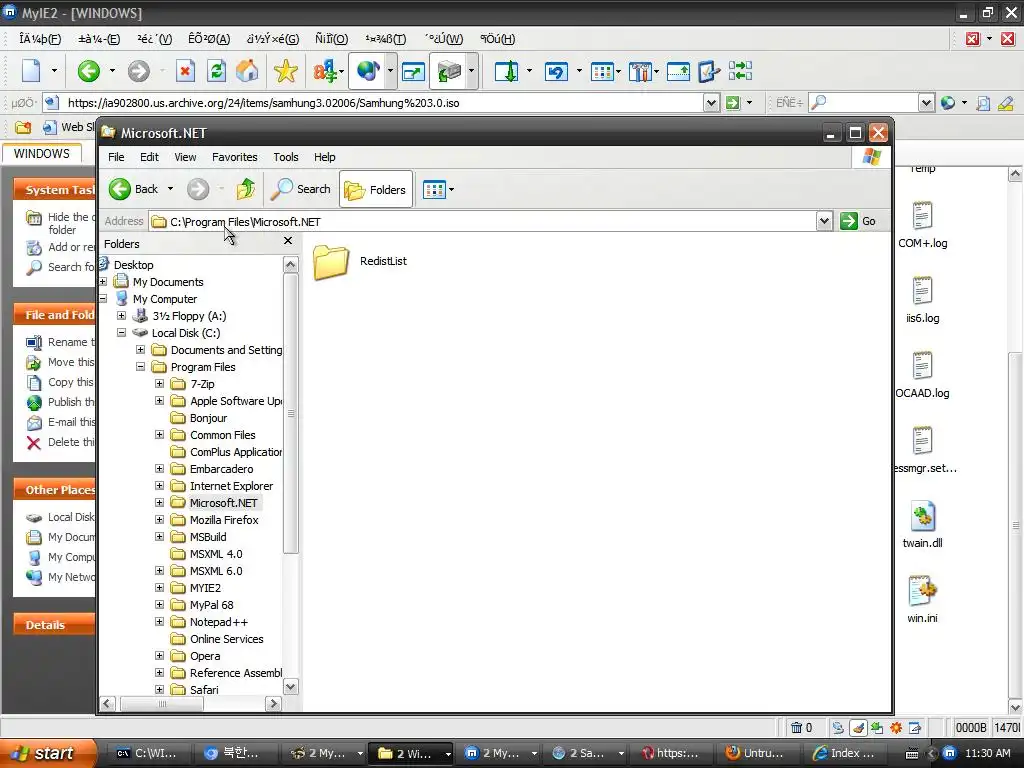The width and height of the screenshot is (1024, 768).
Task: Click the MyIE2 search box
Action: coord(872,103)
